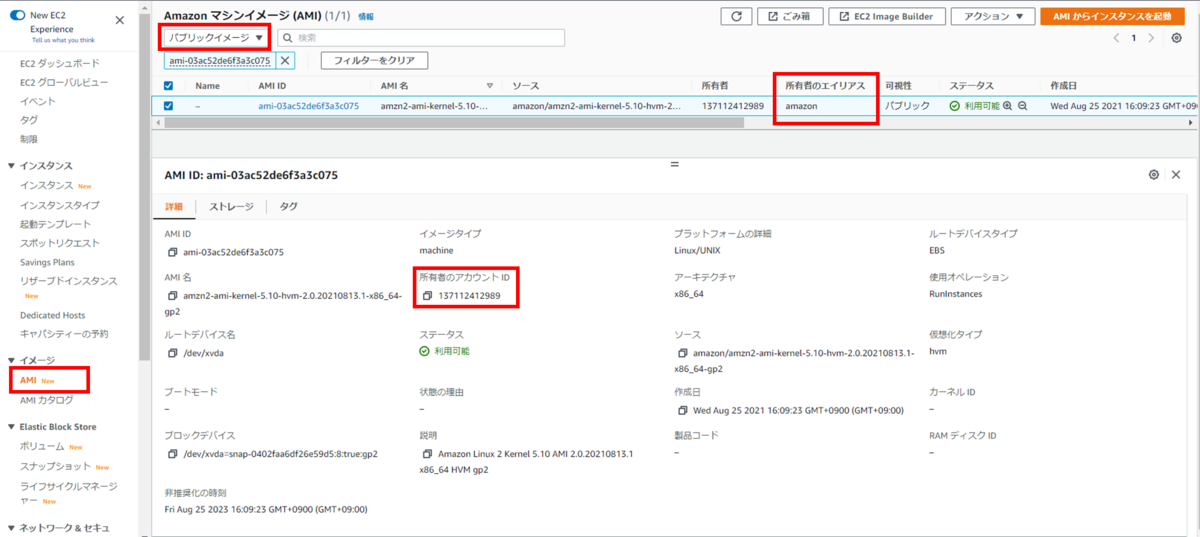The width and height of the screenshot is (1200, 537).
Task: Switch to the タグ detail tab
Action: pyautogui.click(x=288, y=206)
